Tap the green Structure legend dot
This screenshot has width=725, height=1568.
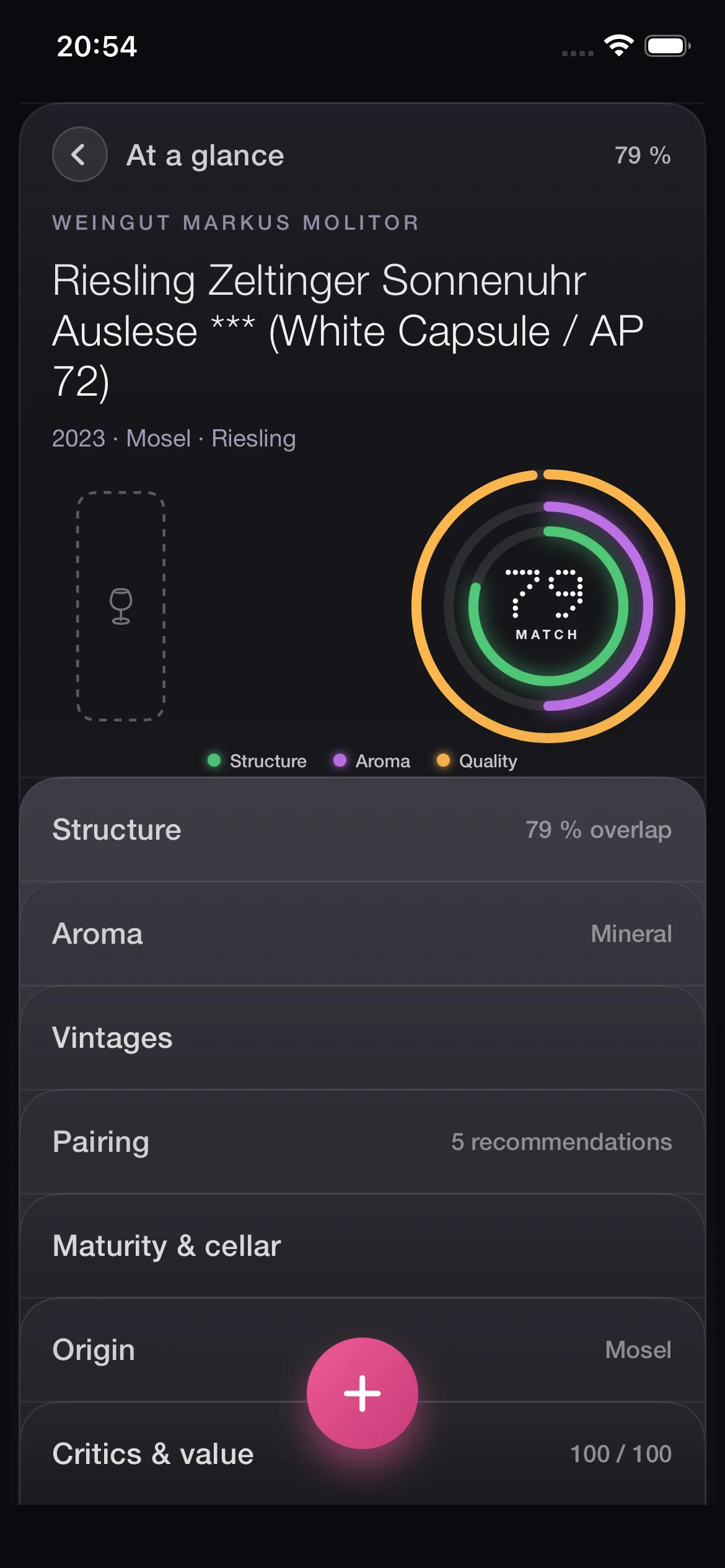(214, 760)
